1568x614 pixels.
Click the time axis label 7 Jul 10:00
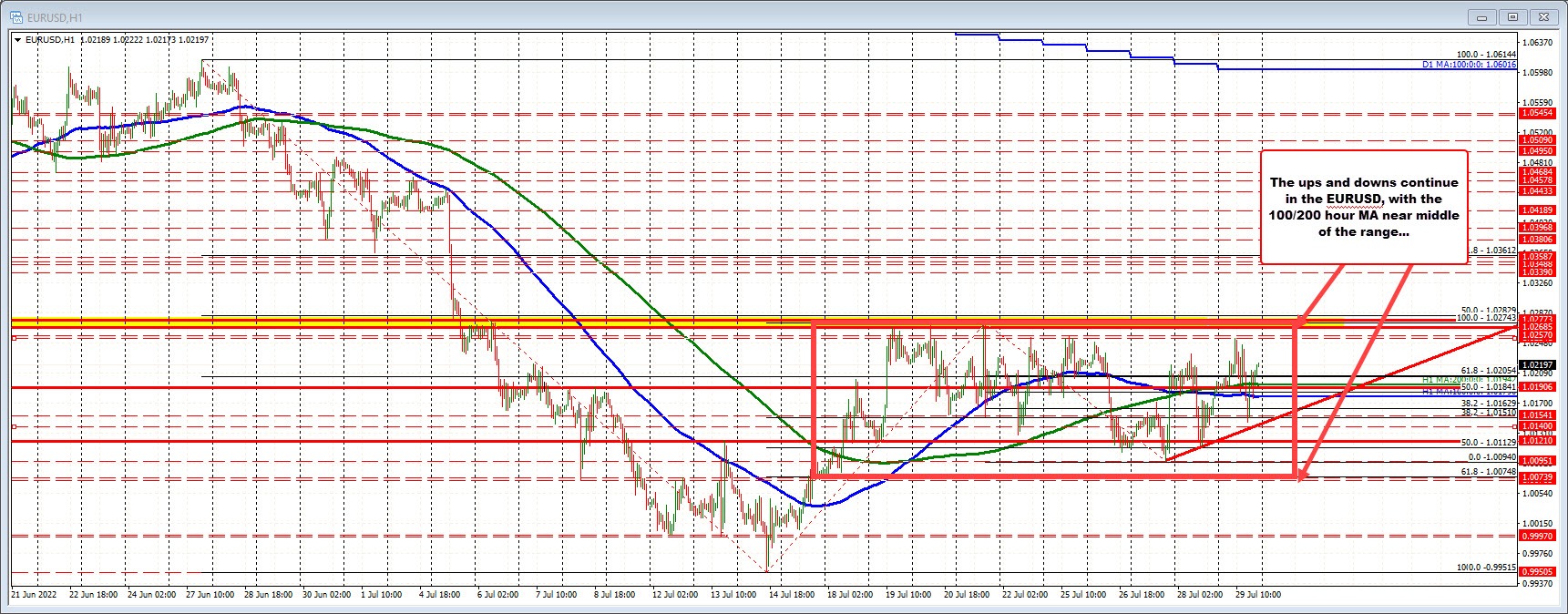[x=556, y=594]
